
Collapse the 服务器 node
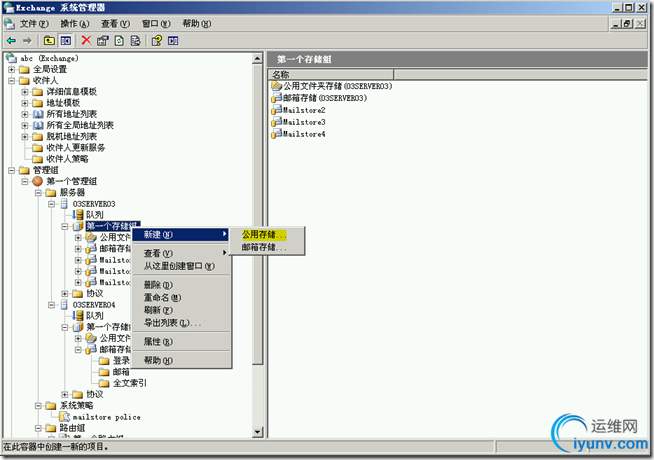tap(38, 193)
